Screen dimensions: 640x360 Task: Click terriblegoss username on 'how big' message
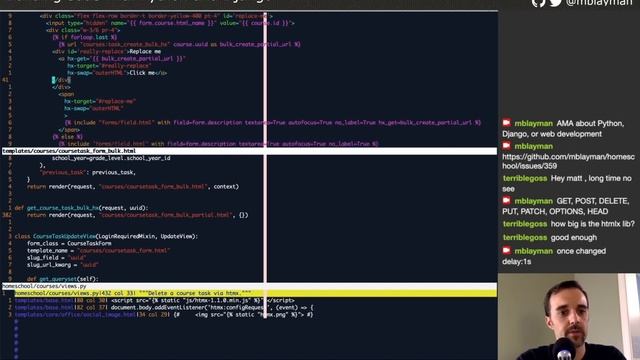[x=524, y=224]
